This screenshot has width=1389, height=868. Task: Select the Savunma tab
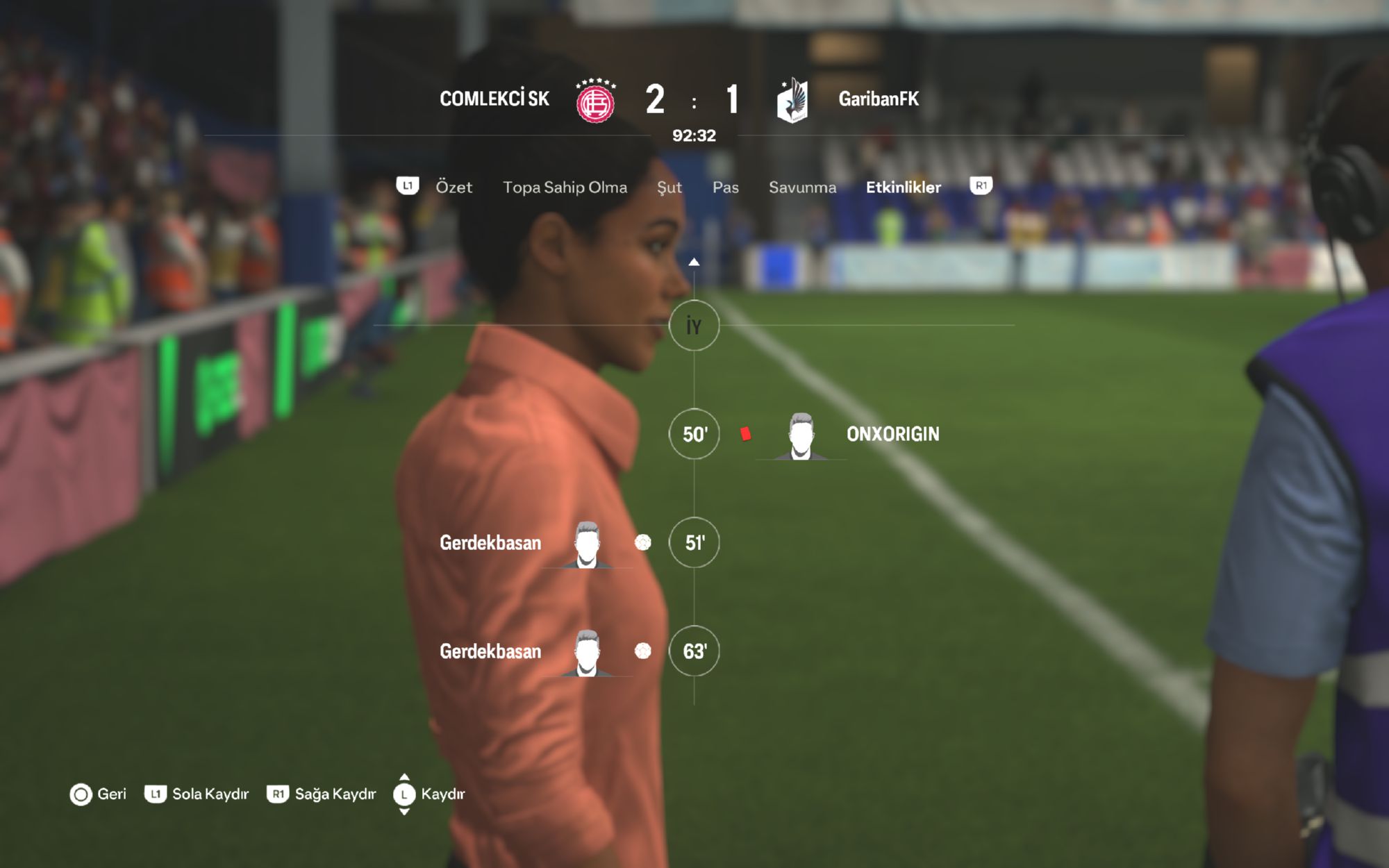tap(802, 187)
